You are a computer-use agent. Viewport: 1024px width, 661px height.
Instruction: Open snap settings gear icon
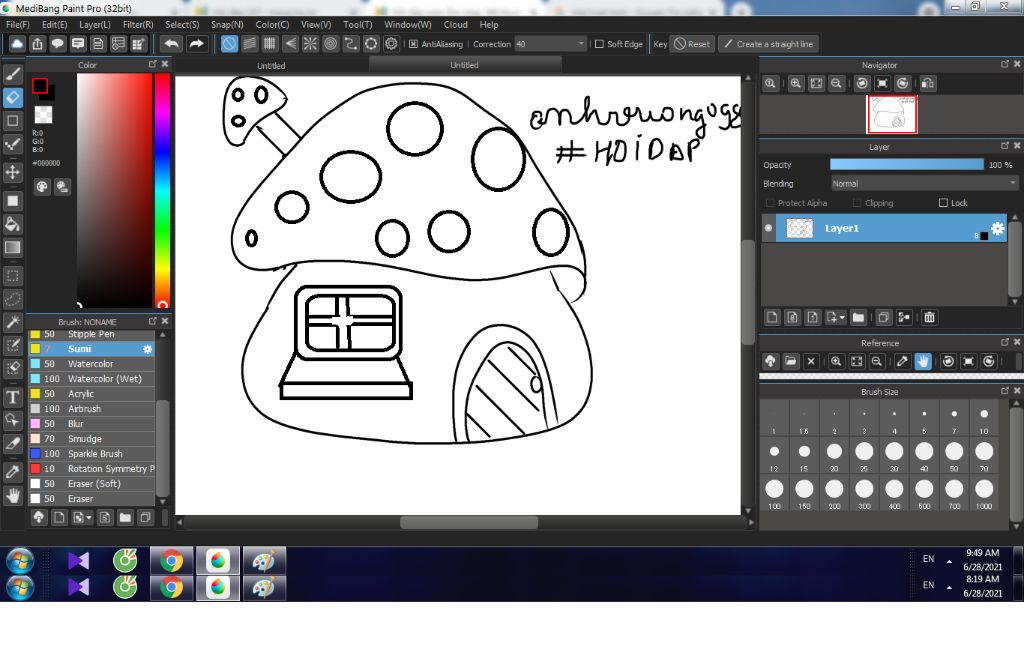click(x=391, y=44)
